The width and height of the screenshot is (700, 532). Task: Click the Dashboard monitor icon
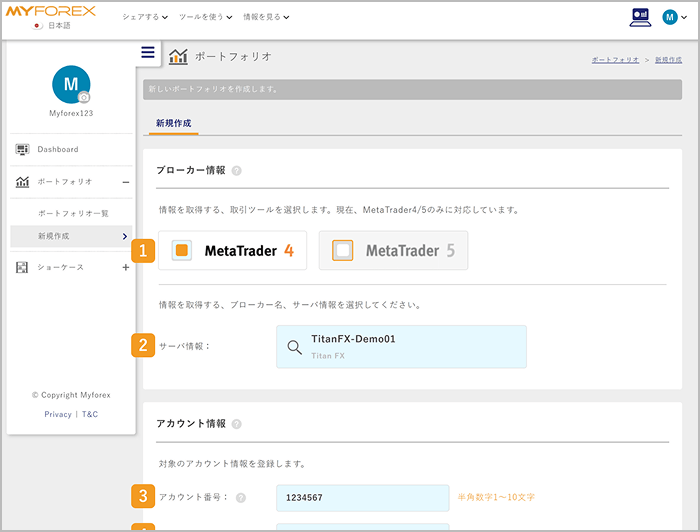[x=22, y=149]
